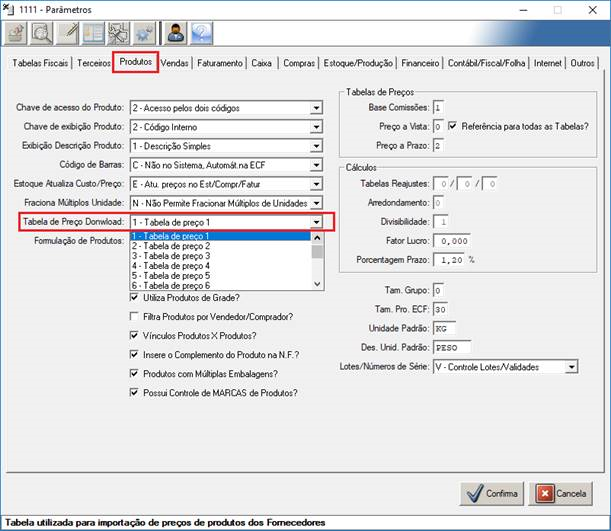Click the Arredondamento field
The height and width of the screenshot is (531, 611).
(438, 203)
